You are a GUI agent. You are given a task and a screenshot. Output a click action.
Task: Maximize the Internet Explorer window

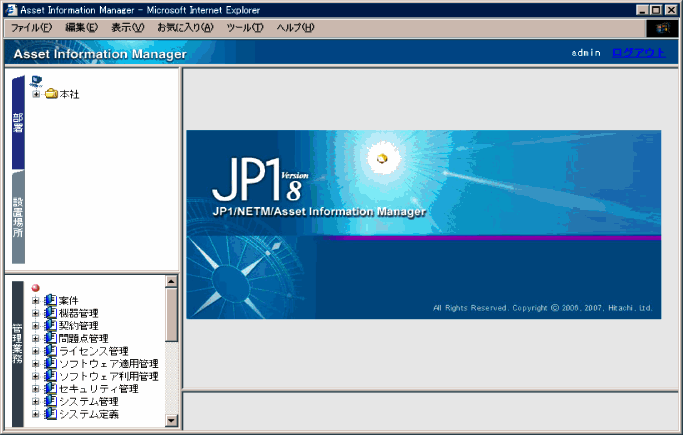click(656, 10)
